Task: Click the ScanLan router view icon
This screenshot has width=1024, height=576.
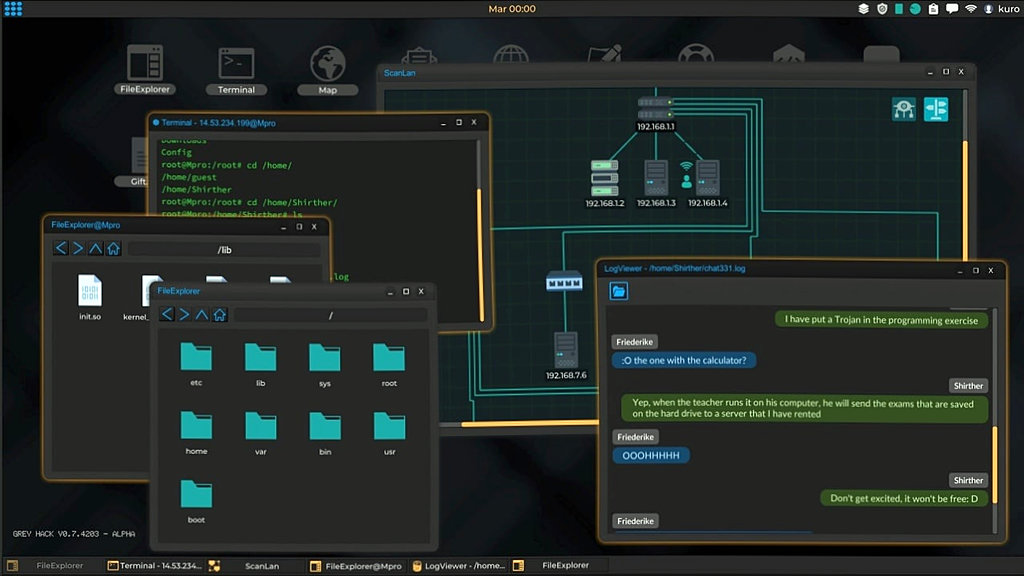Action: click(x=904, y=109)
